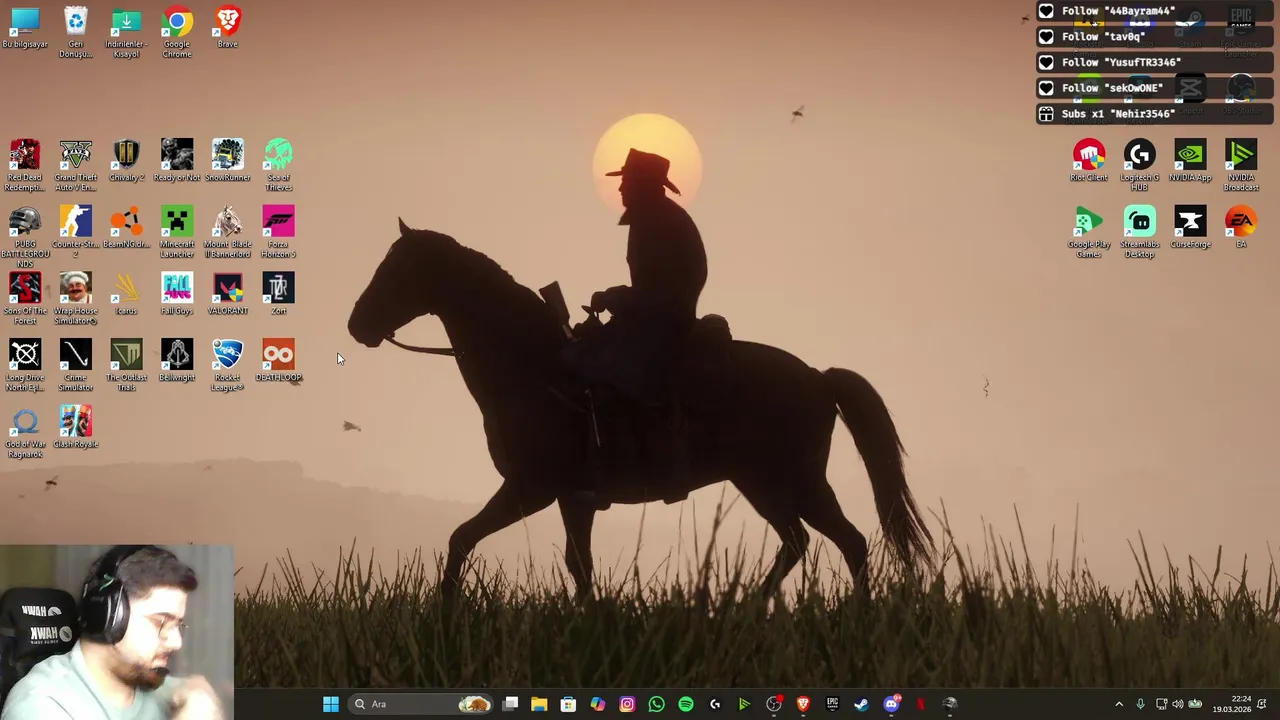The height and width of the screenshot is (720, 1280).
Task: Open Epic Games Launcher taskbar icon
Action: tap(832, 704)
